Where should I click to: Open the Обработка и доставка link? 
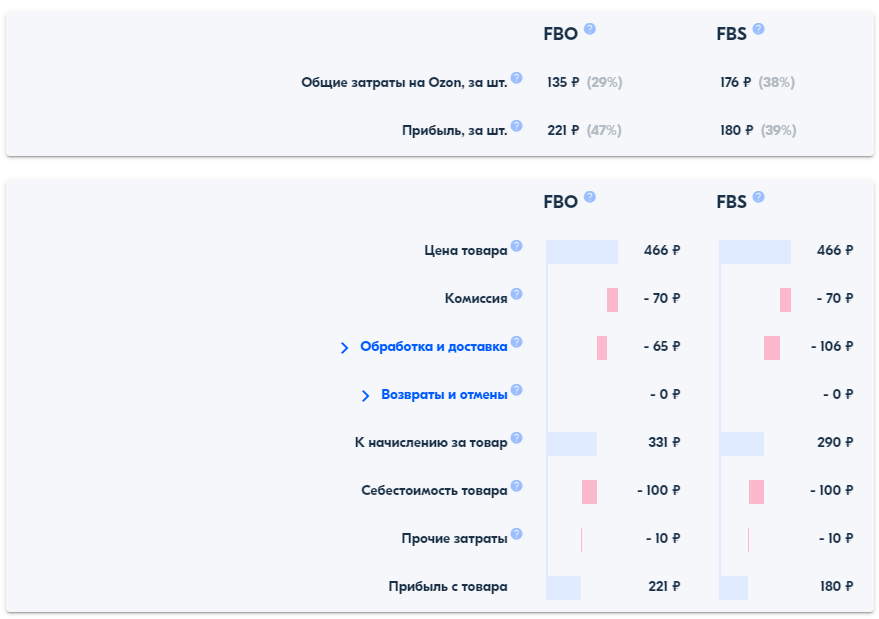434,347
